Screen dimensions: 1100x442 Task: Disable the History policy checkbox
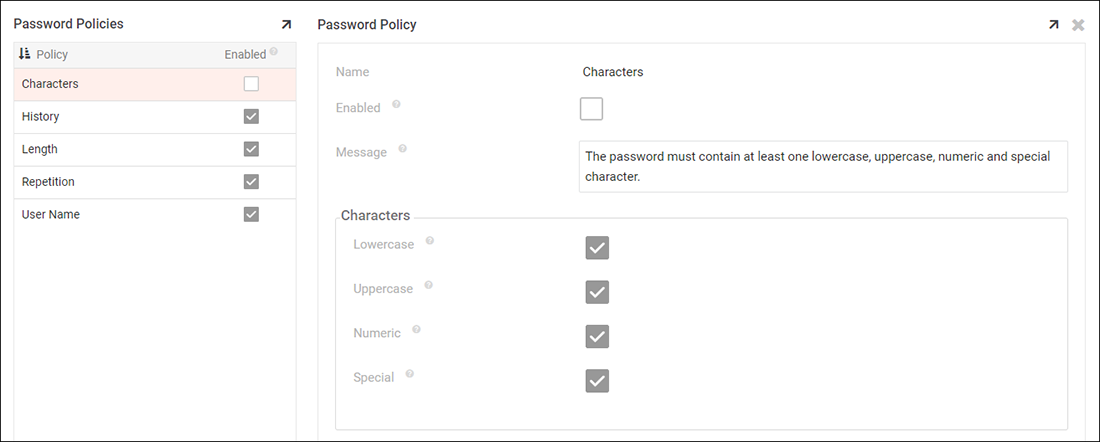click(251, 117)
